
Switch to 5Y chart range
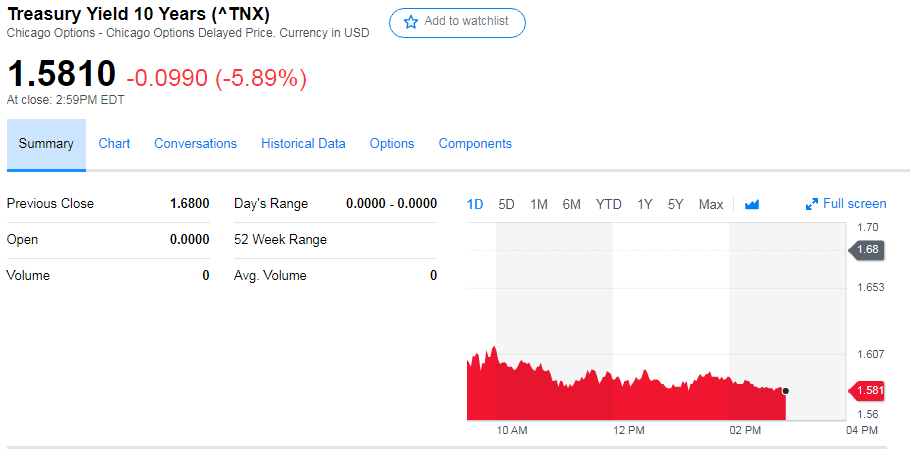pos(676,204)
